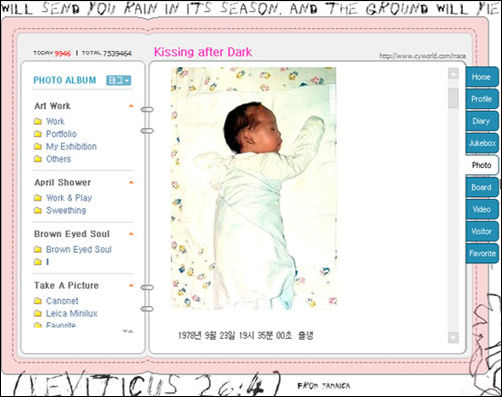Switch to the Diary tab
The width and height of the screenshot is (502, 397).
(481, 121)
